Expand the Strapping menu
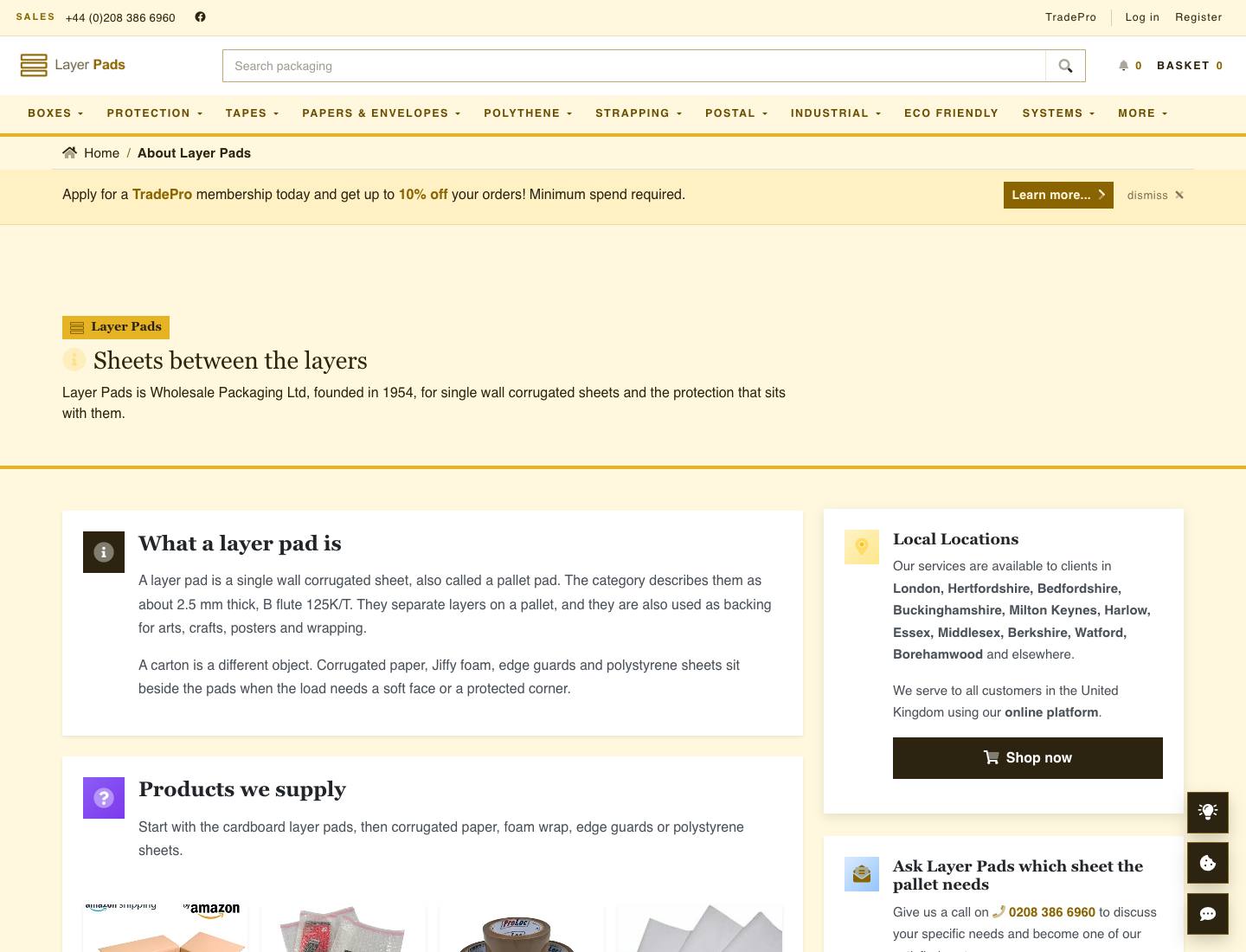Image resolution: width=1246 pixels, height=952 pixels. click(x=639, y=113)
